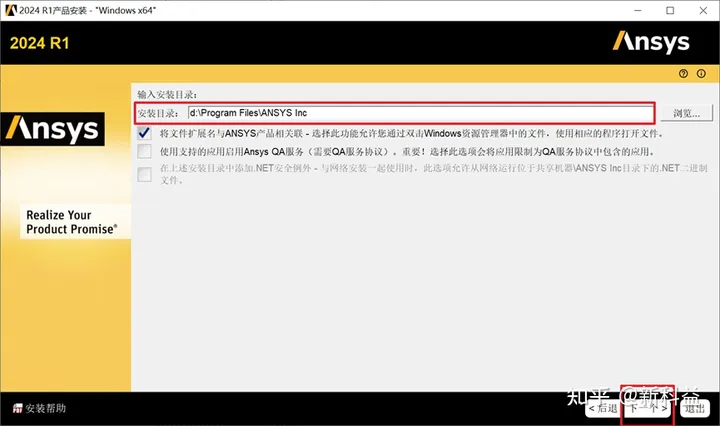The height and width of the screenshot is (426, 720).
Task: Click the info circle icon
Action: click(x=701, y=73)
